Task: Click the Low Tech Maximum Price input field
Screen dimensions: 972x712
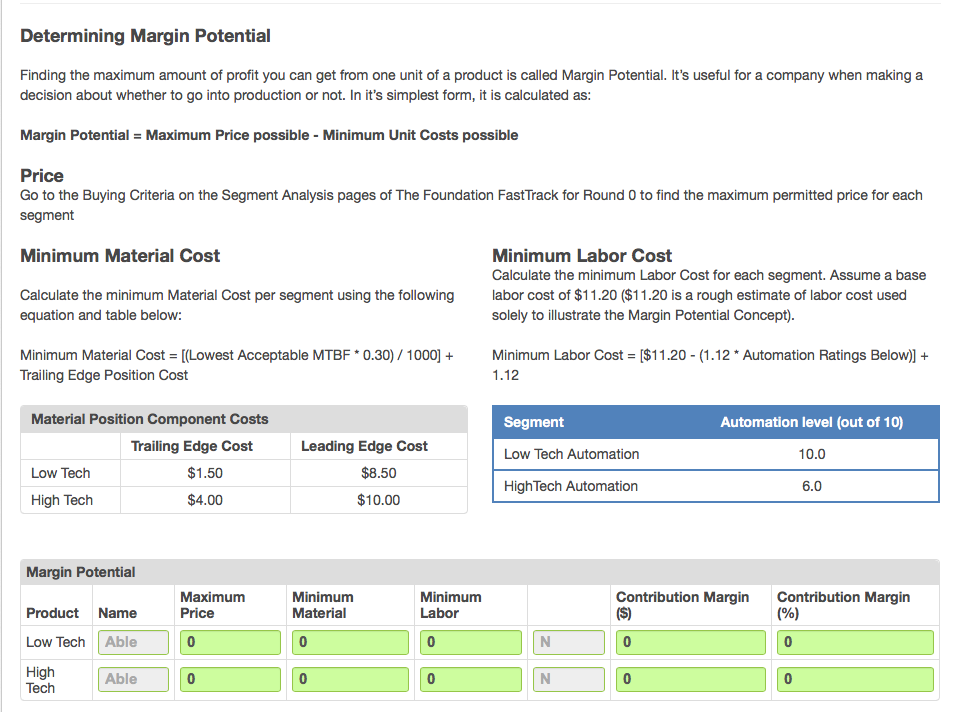Action: 230,641
